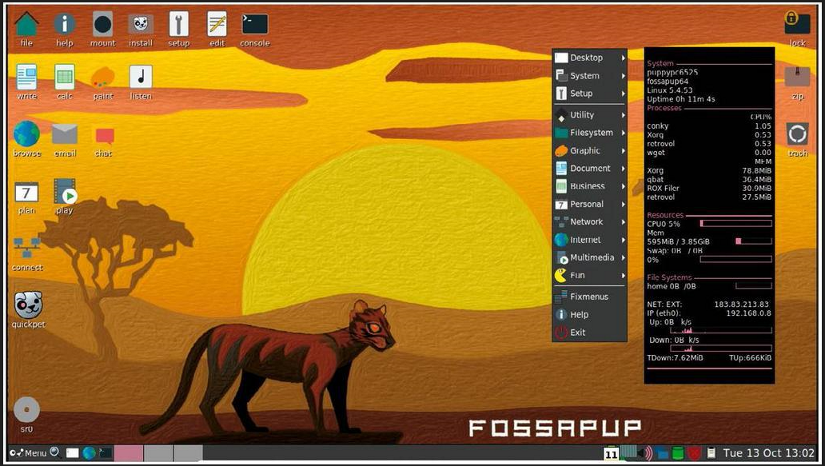Screen dimensions: 825x466
Task: Expand the Internet submenu
Action: pos(590,240)
